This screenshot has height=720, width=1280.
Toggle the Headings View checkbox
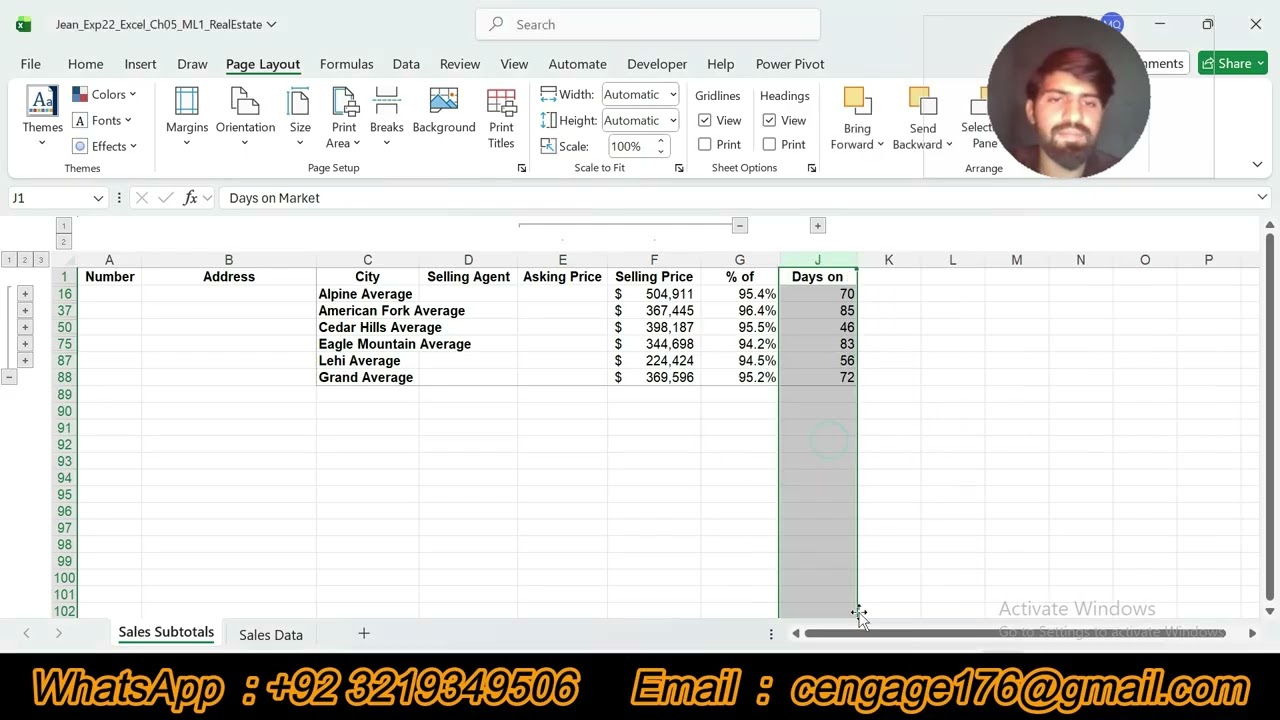(769, 120)
